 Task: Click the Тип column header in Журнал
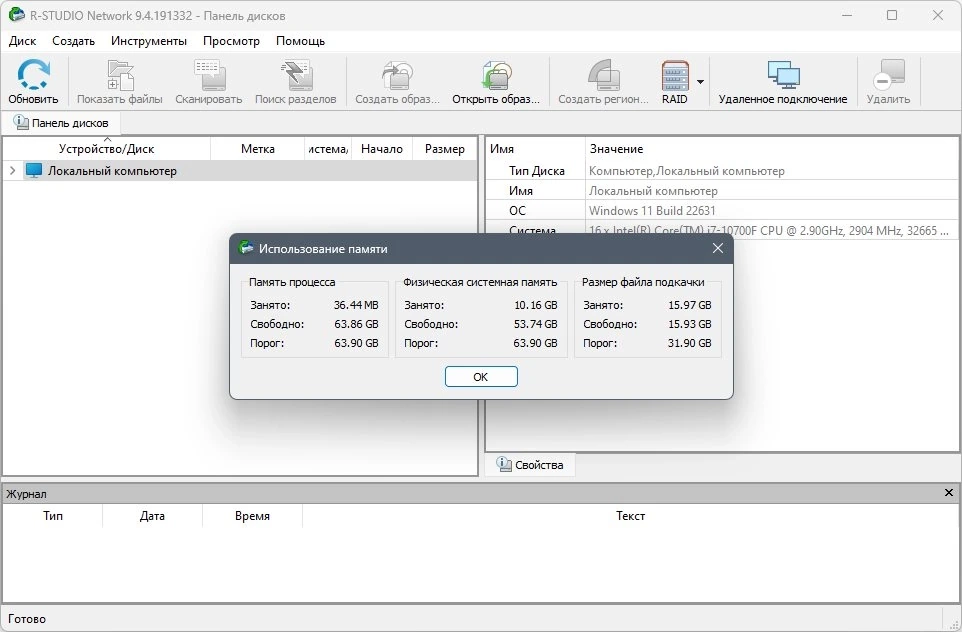(x=53, y=515)
